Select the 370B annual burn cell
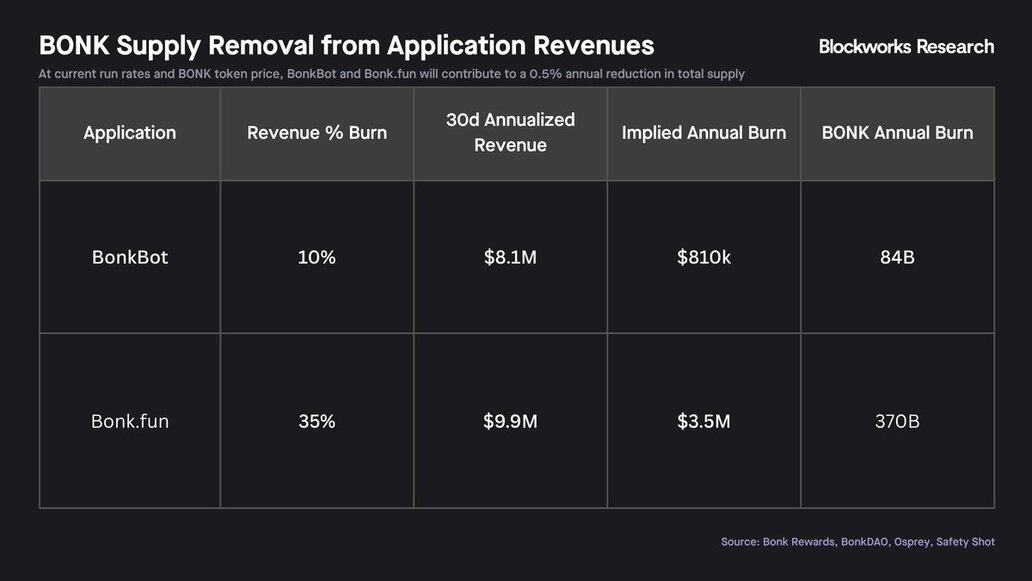This screenshot has height=581, width=1032. [x=897, y=421]
